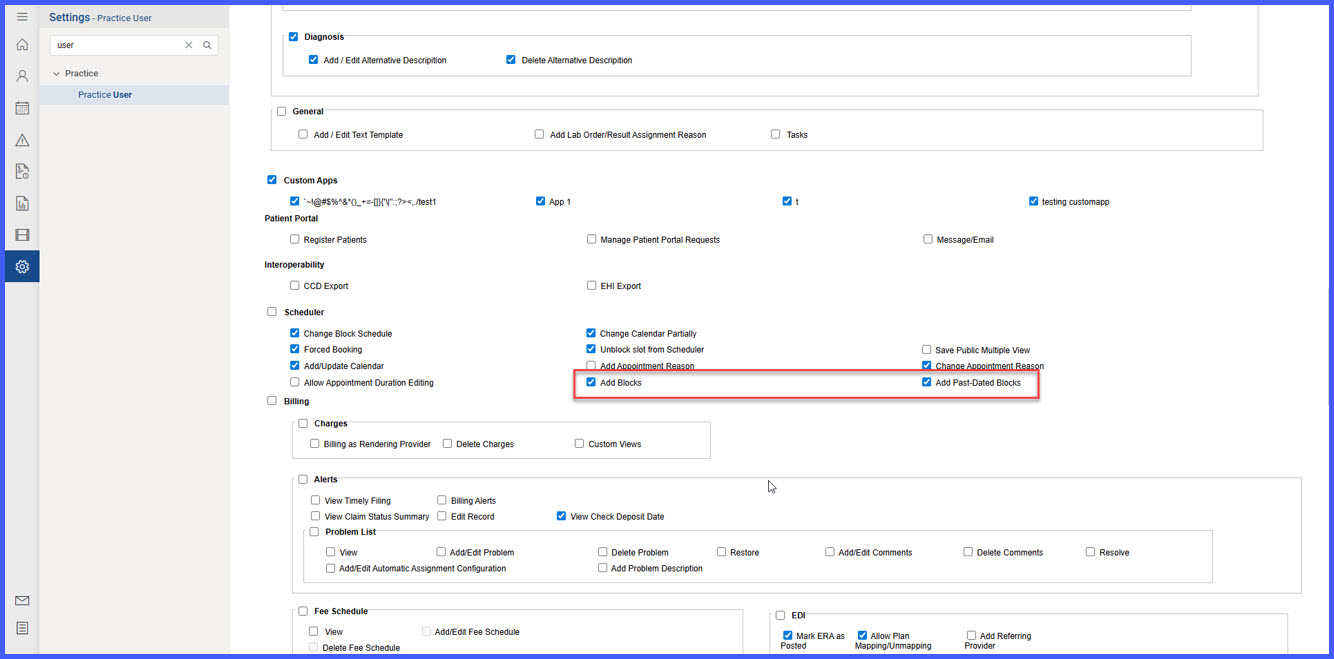
Task: Uncheck the Add Blocks checkbox
Action: (x=591, y=382)
